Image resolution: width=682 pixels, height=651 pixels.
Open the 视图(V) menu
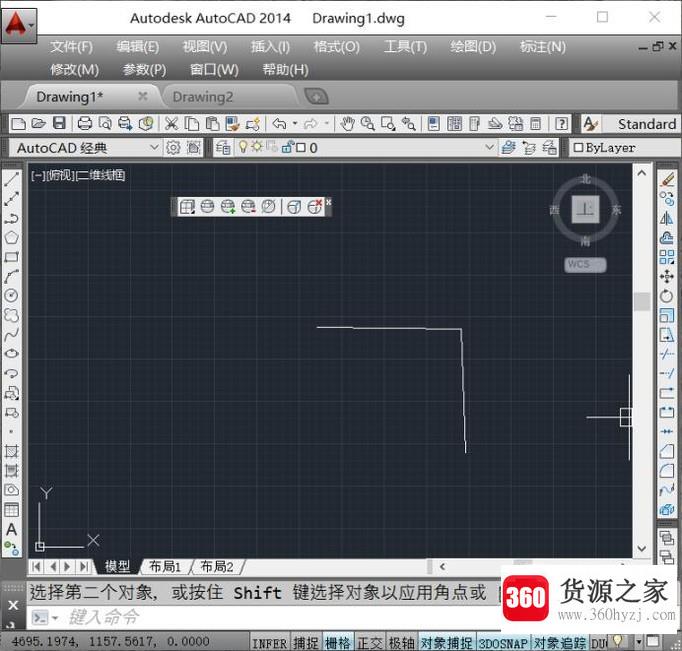[x=205, y=47]
